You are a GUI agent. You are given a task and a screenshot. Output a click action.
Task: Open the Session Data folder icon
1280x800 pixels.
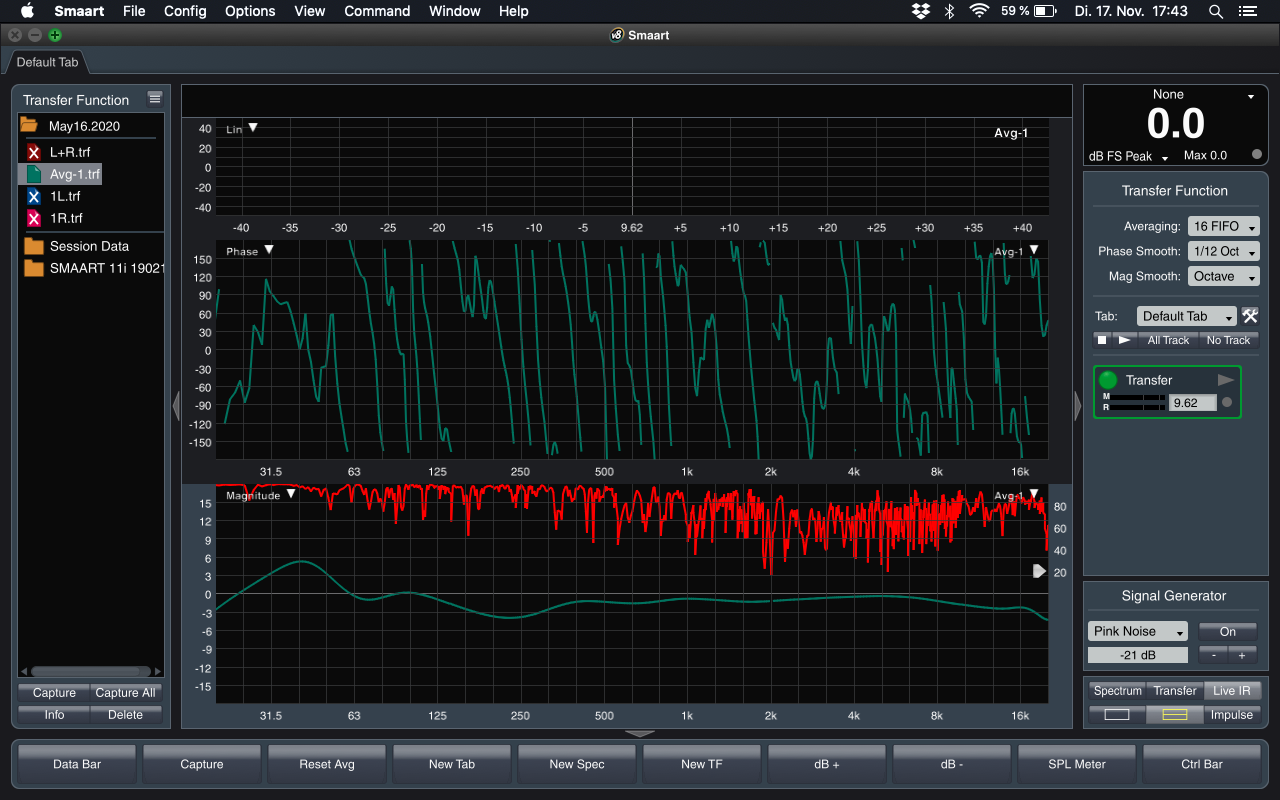[x=34, y=246]
